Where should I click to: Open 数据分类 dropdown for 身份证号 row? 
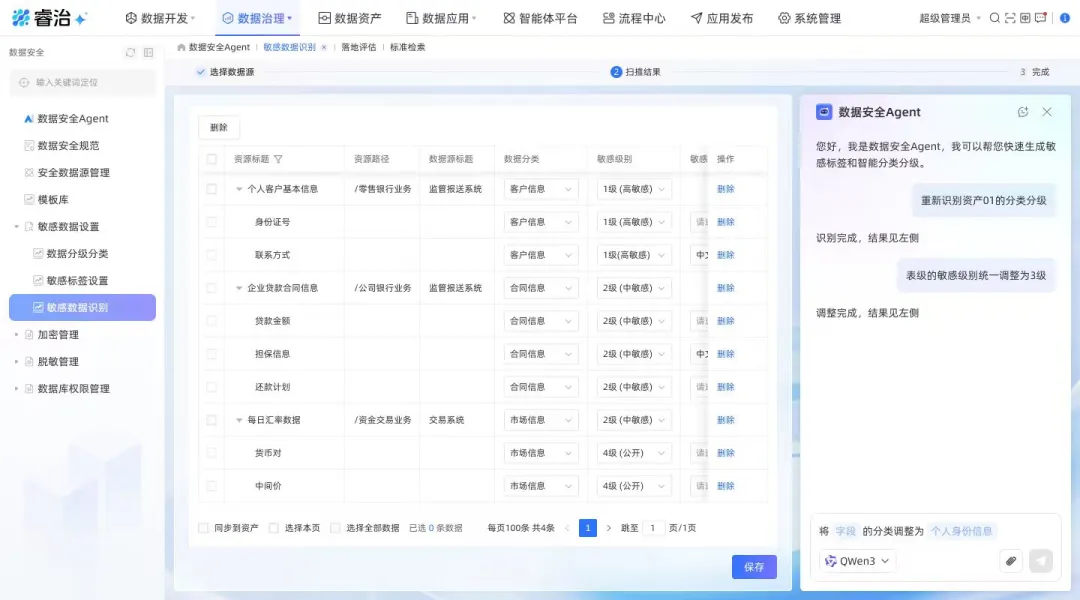(541, 222)
